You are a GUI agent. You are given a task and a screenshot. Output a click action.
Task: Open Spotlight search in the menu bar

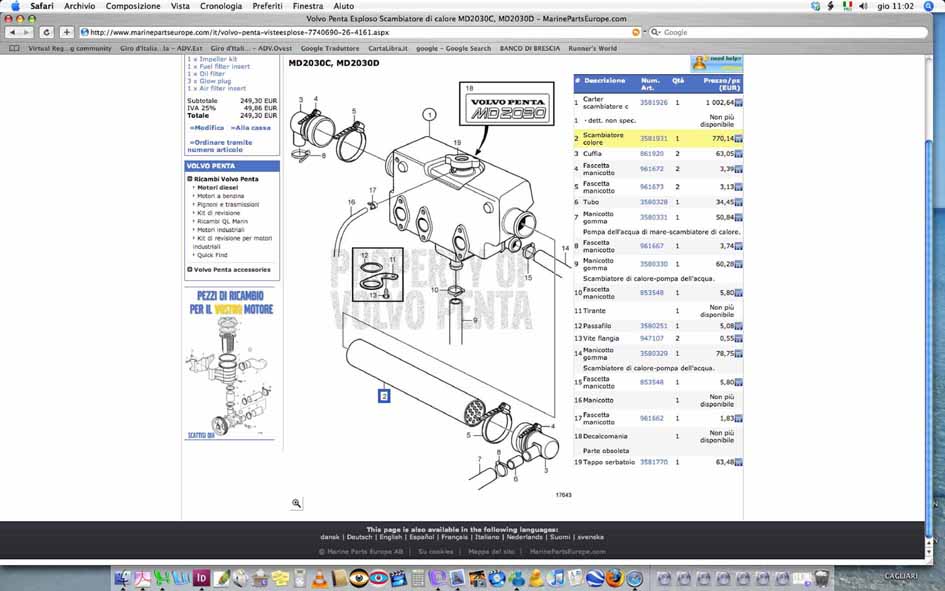click(929, 6)
